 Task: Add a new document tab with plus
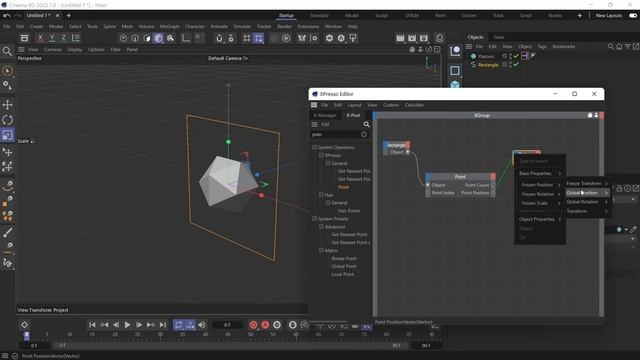69,16
